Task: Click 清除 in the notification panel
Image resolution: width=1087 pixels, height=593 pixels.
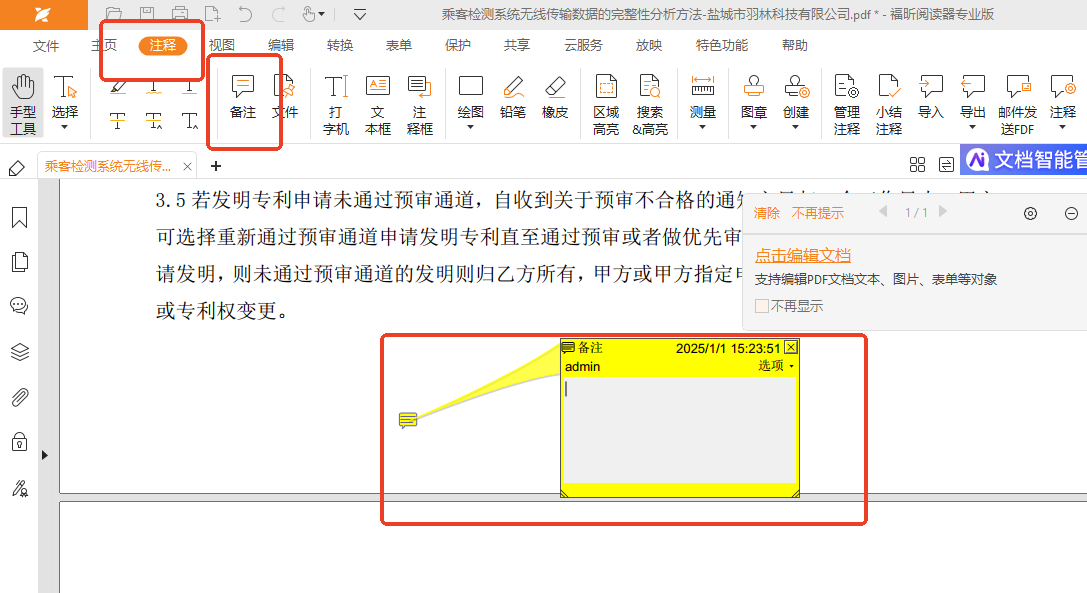Action: tap(766, 213)
